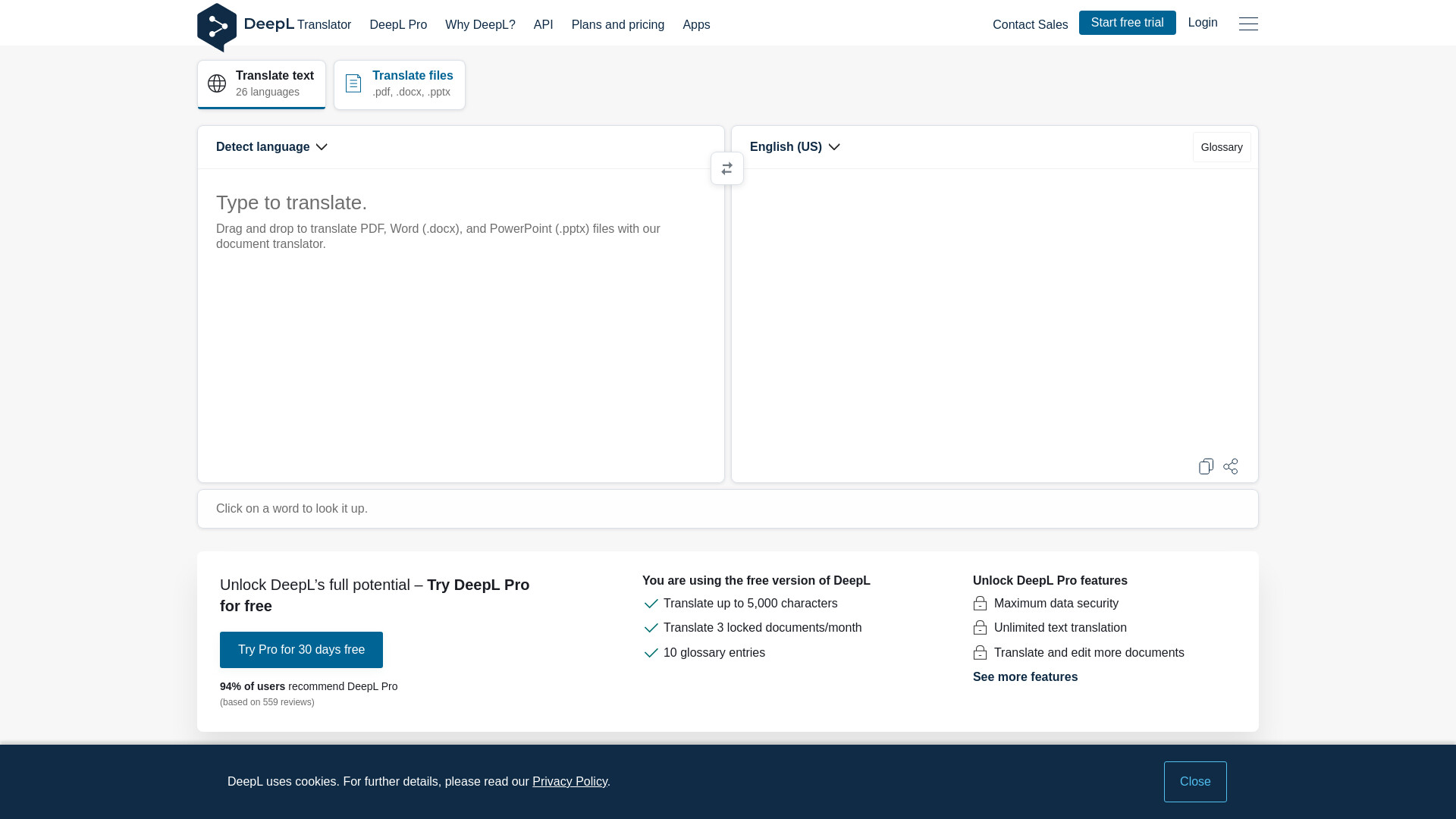
Task: Open the Why DeepL? menu item
Action: point(480,25)
